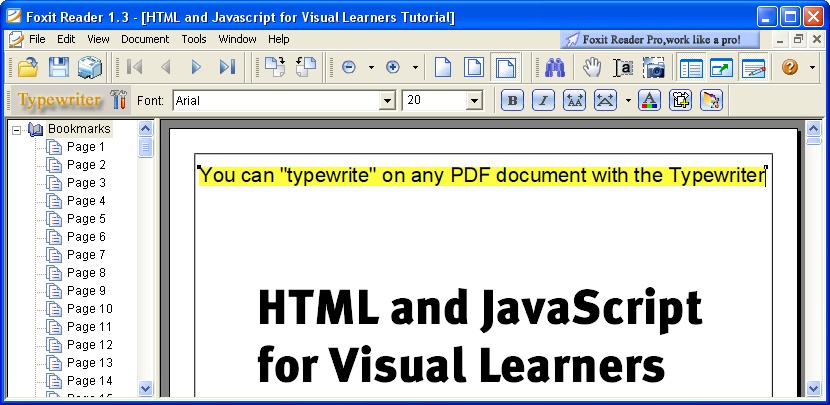Open the Font name dropdown (Arial)
The width and height of the screenshot is (830, 405).
coord(387,101)
